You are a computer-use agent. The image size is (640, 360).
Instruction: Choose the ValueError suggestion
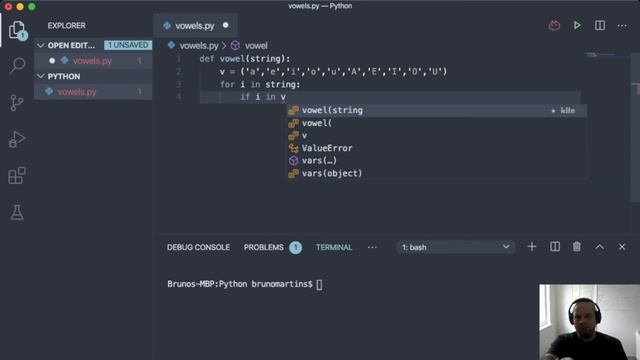coord(437,148)
